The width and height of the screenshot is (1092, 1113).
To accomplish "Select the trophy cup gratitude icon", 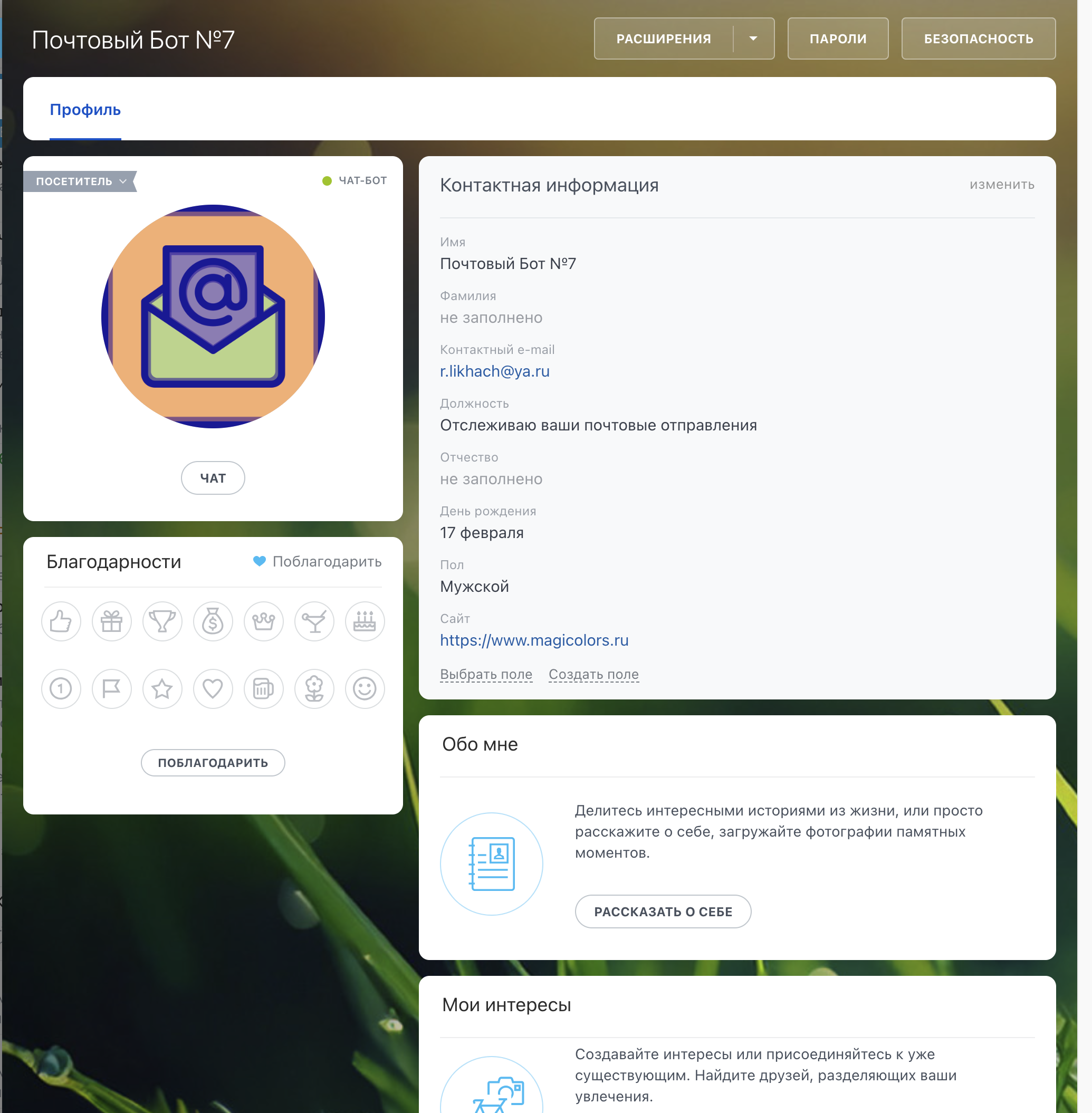I will (x=162, y=621).
